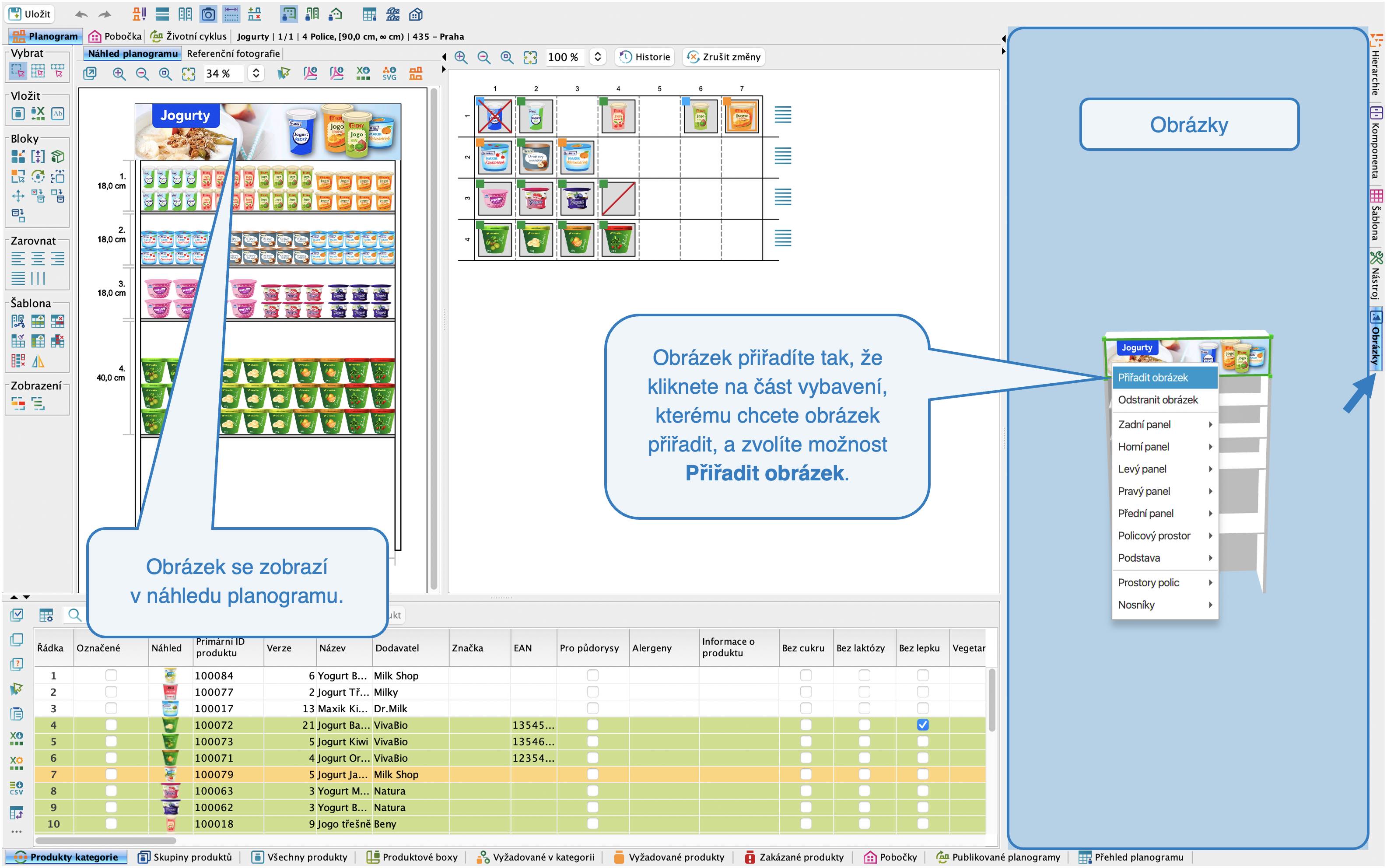Open the Produktové boxy bottom tab
The height and width of the screenshot is (868, 1387).
[x=412, y=857]
